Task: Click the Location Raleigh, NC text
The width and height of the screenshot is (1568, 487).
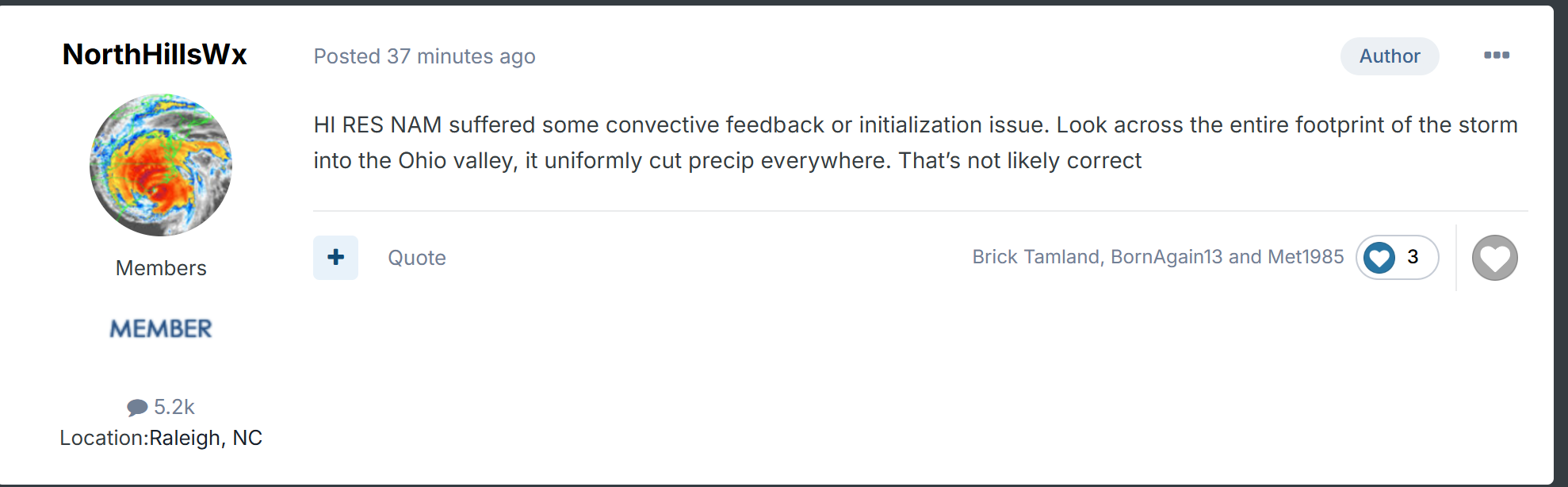Action: [161, 438]
